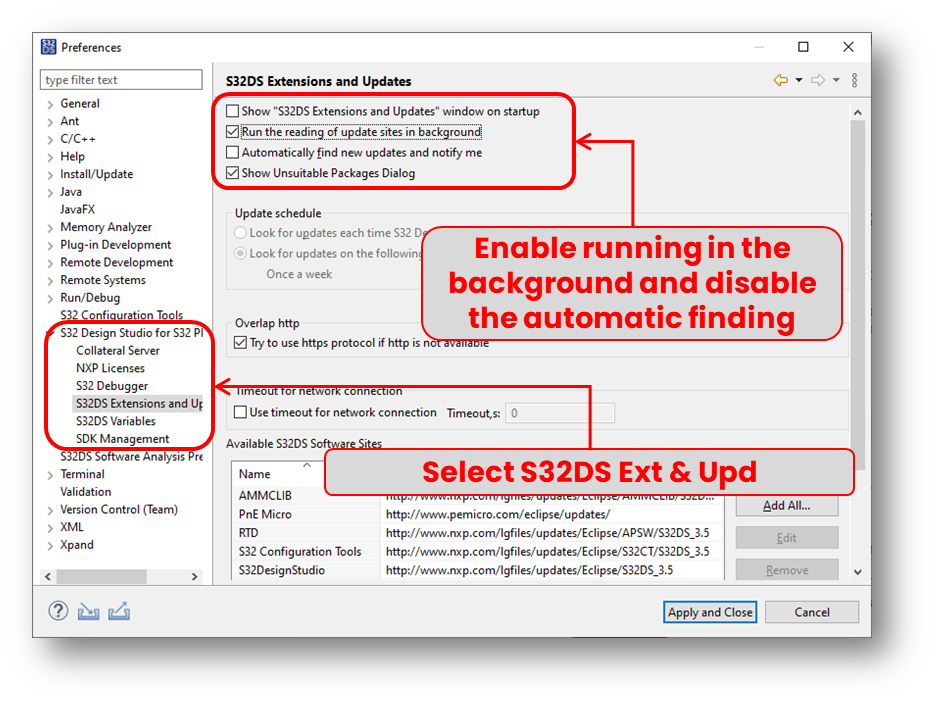Select Look for updates on the following radio

240,253
